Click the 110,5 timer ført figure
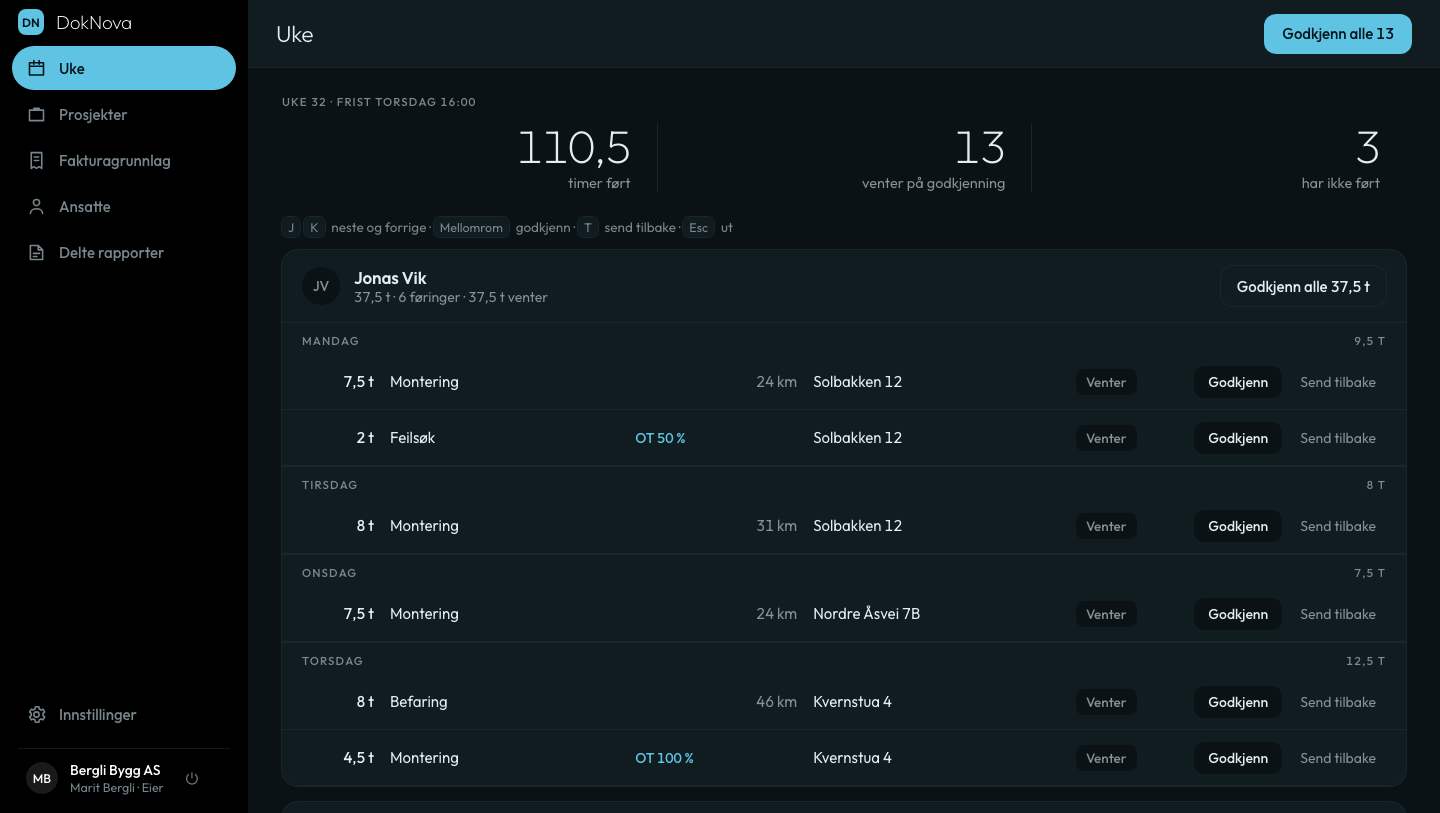The image size is (1440, 813). [x=574, y=148]
